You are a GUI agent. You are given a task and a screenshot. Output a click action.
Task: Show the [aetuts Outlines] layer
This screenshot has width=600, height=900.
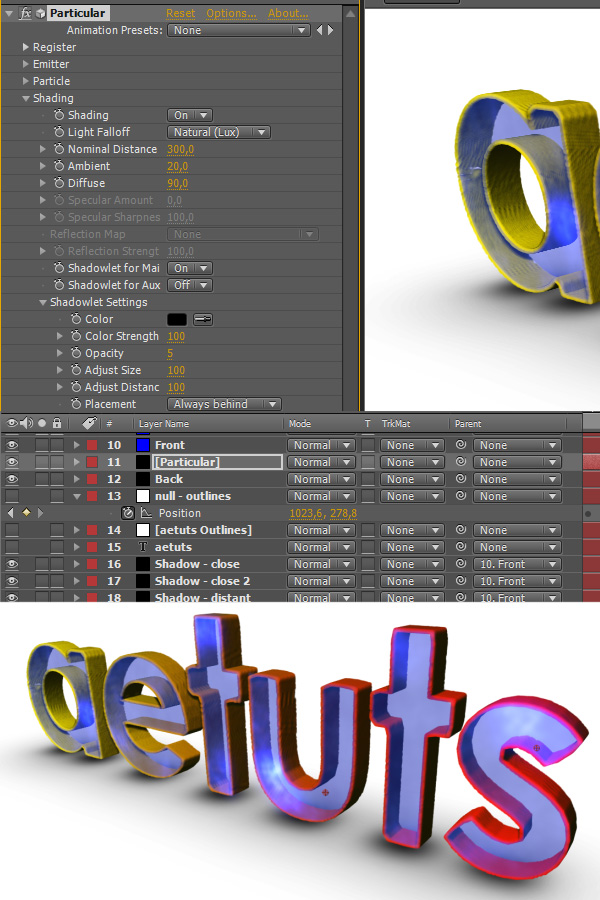click(x=12, y=530)
